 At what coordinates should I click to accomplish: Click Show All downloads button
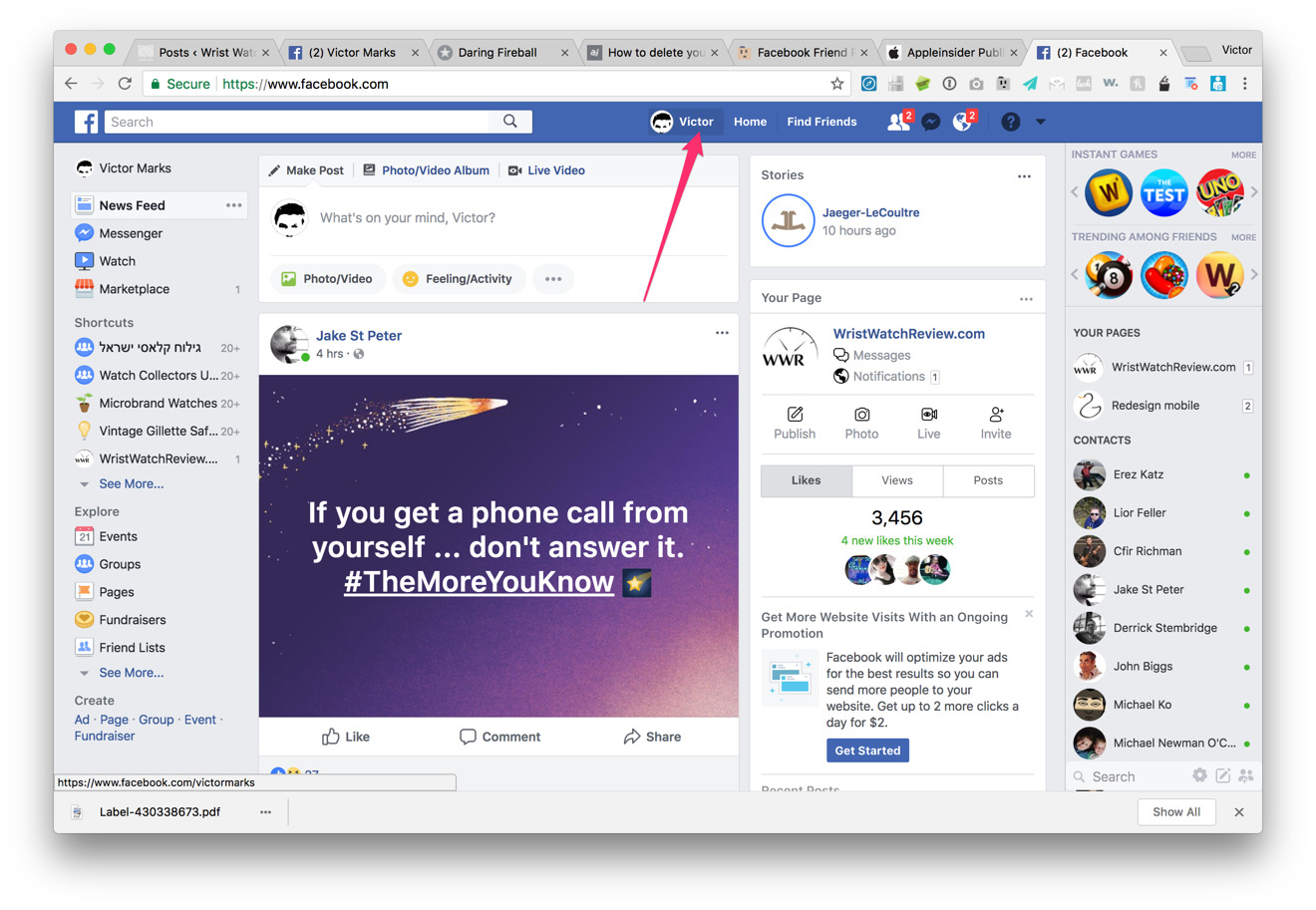[x=1176, y=812]
